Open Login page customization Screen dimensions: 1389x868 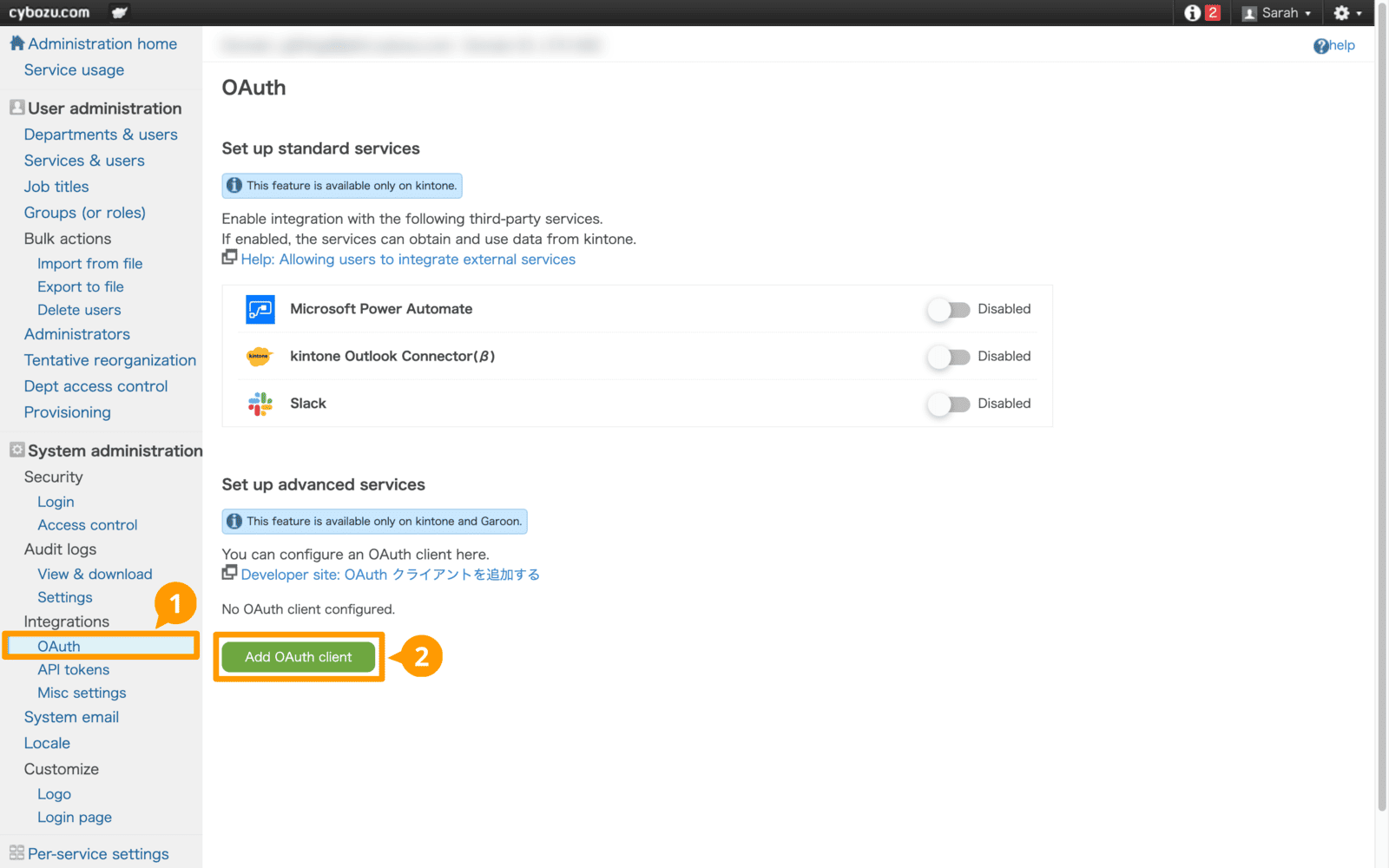click(75, 817)
